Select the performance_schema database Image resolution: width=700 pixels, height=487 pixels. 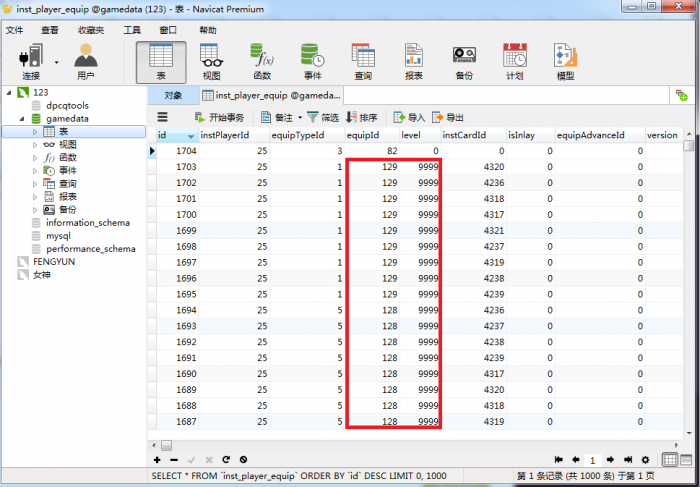tap(91, 249)
